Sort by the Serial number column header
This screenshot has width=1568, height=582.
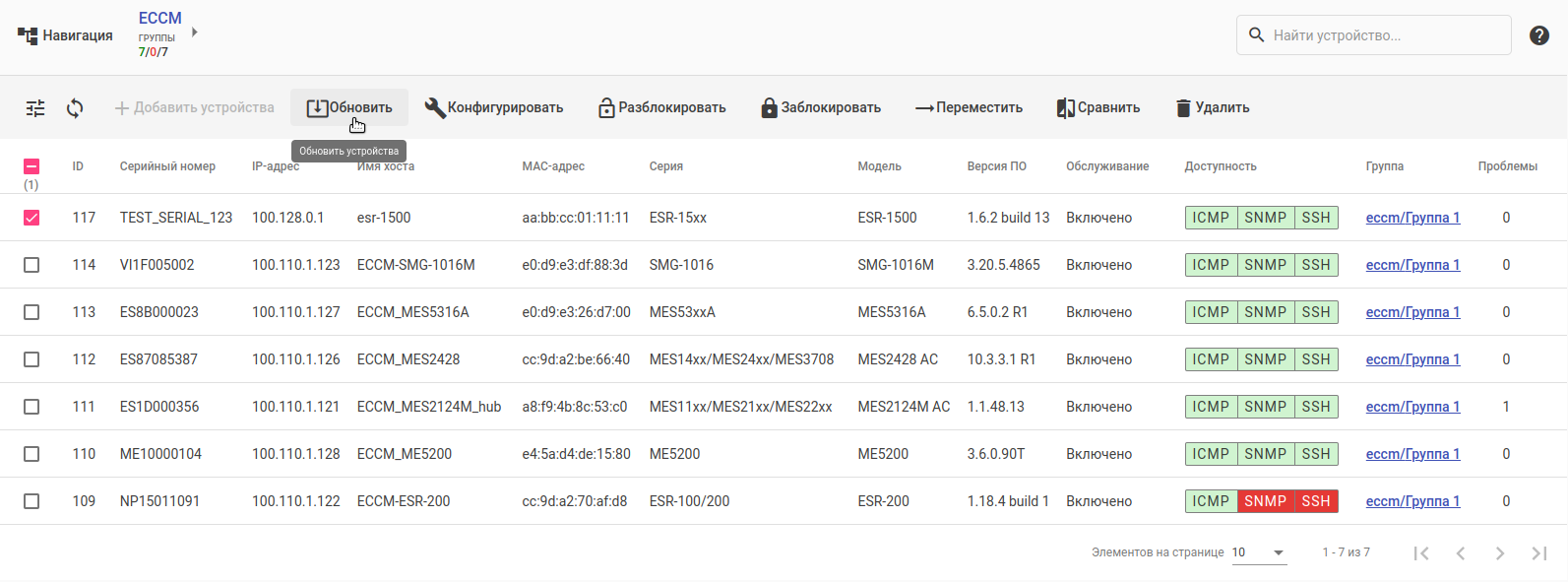(167, 166)
